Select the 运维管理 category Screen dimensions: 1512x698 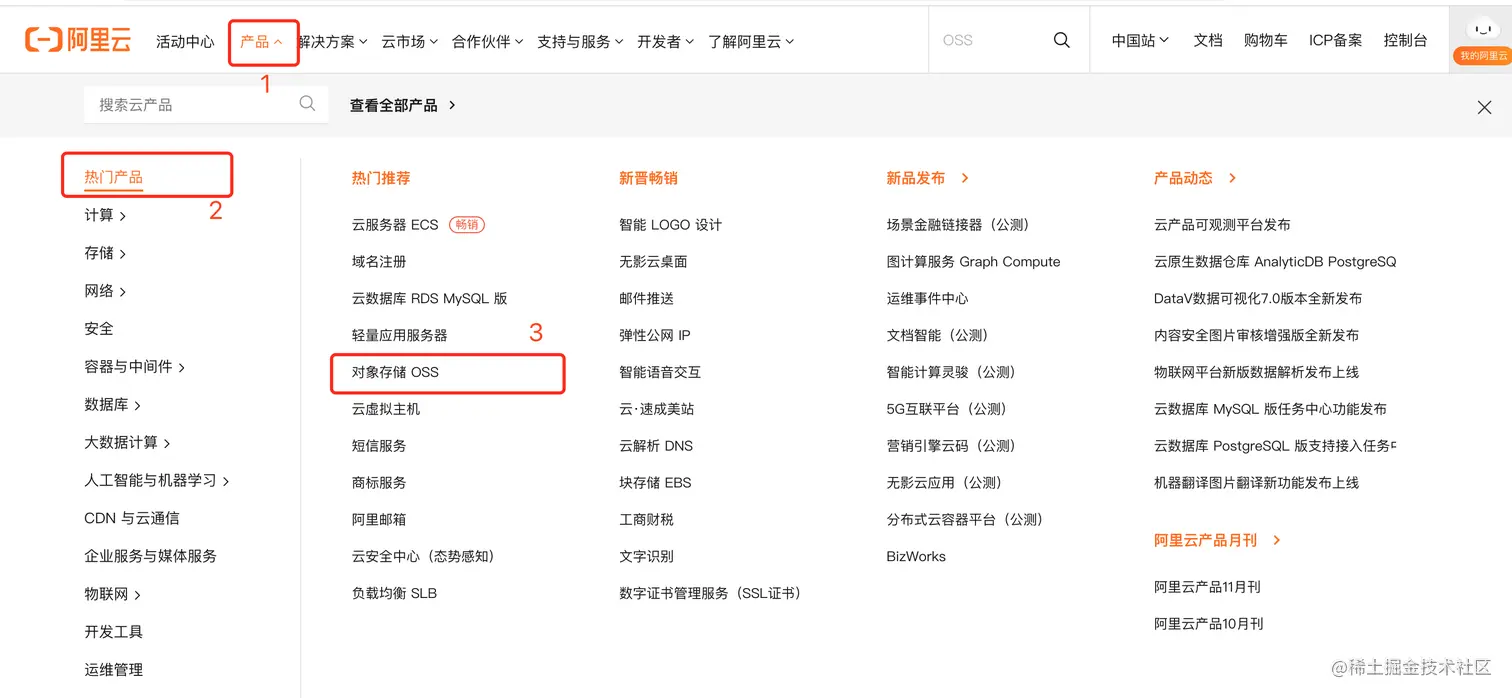point(113,670)
